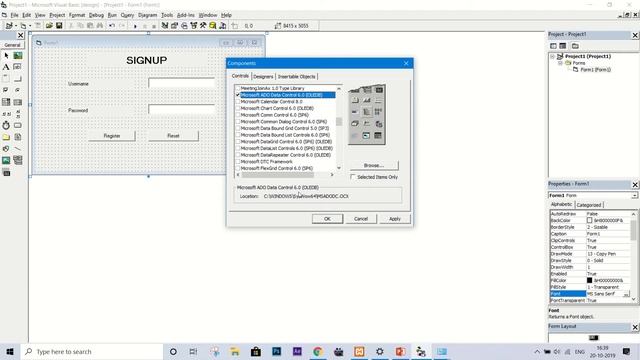Screen dimensions: 640x360
Task: Open Add Form dropdown arrow in toolbar
Action: (30, 26)
